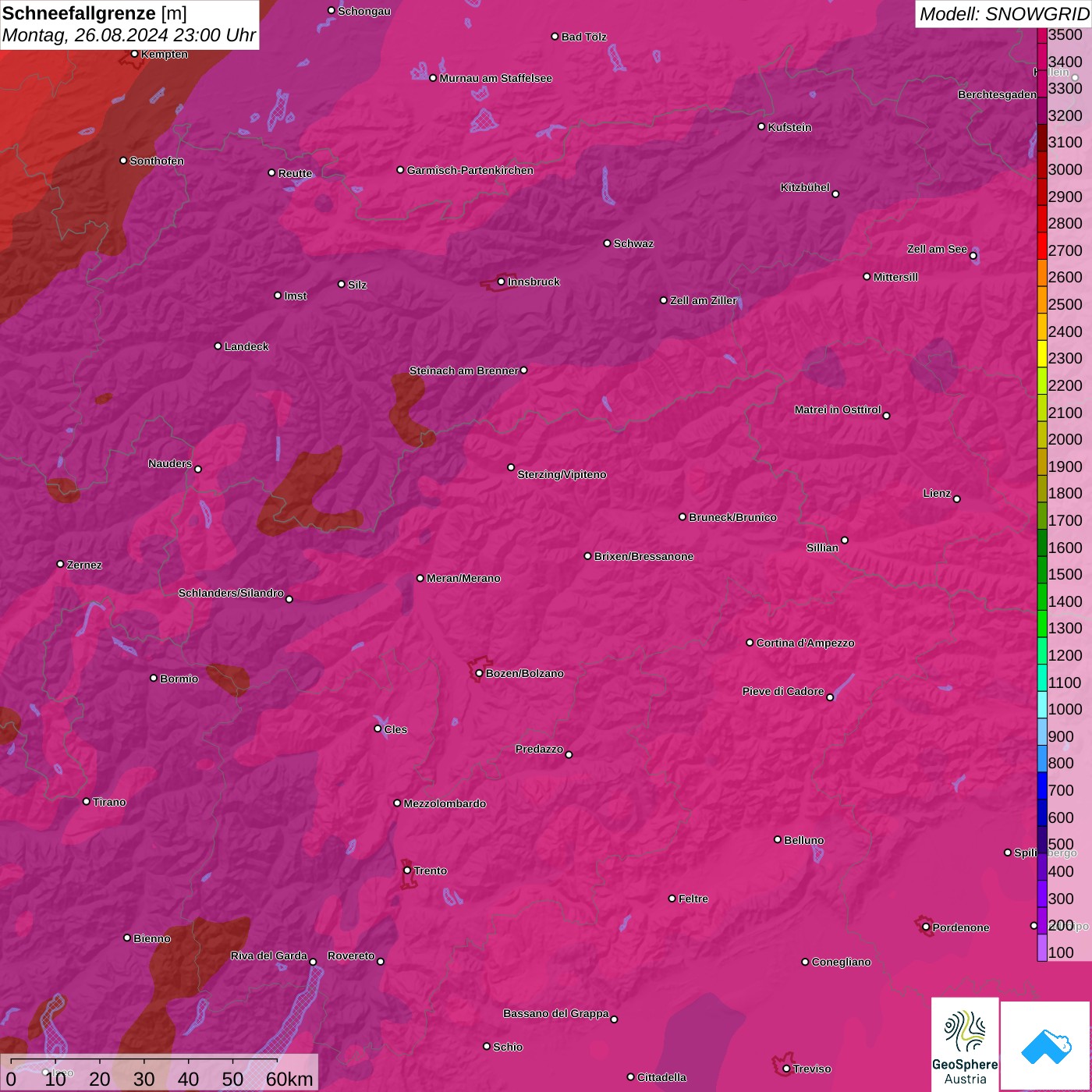Click the Bruneck/Brunico label

pyautogui.click(x=732, y=517)
